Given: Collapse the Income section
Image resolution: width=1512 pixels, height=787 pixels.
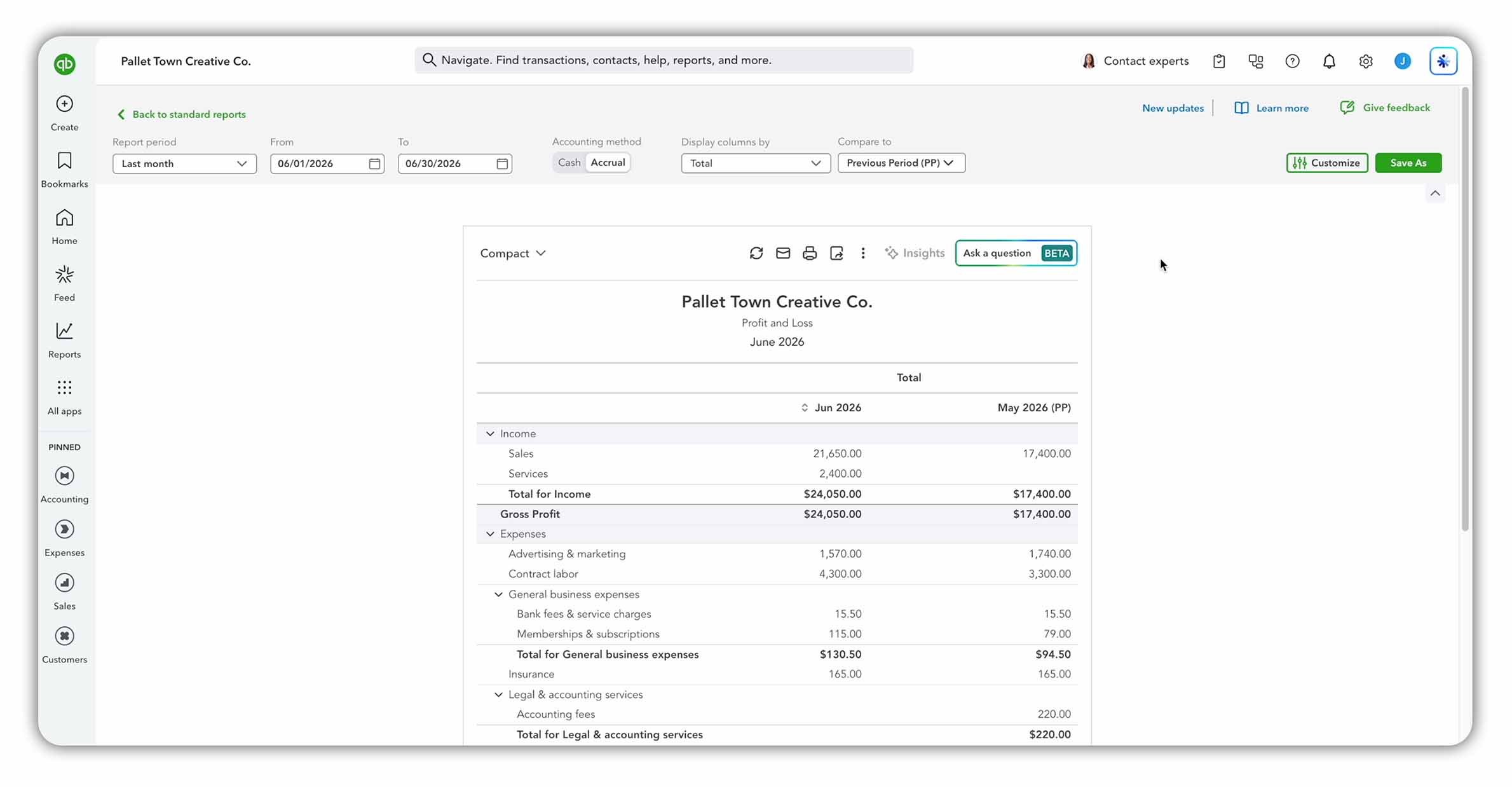Looking at the screenshot, I should pos(490,434).
